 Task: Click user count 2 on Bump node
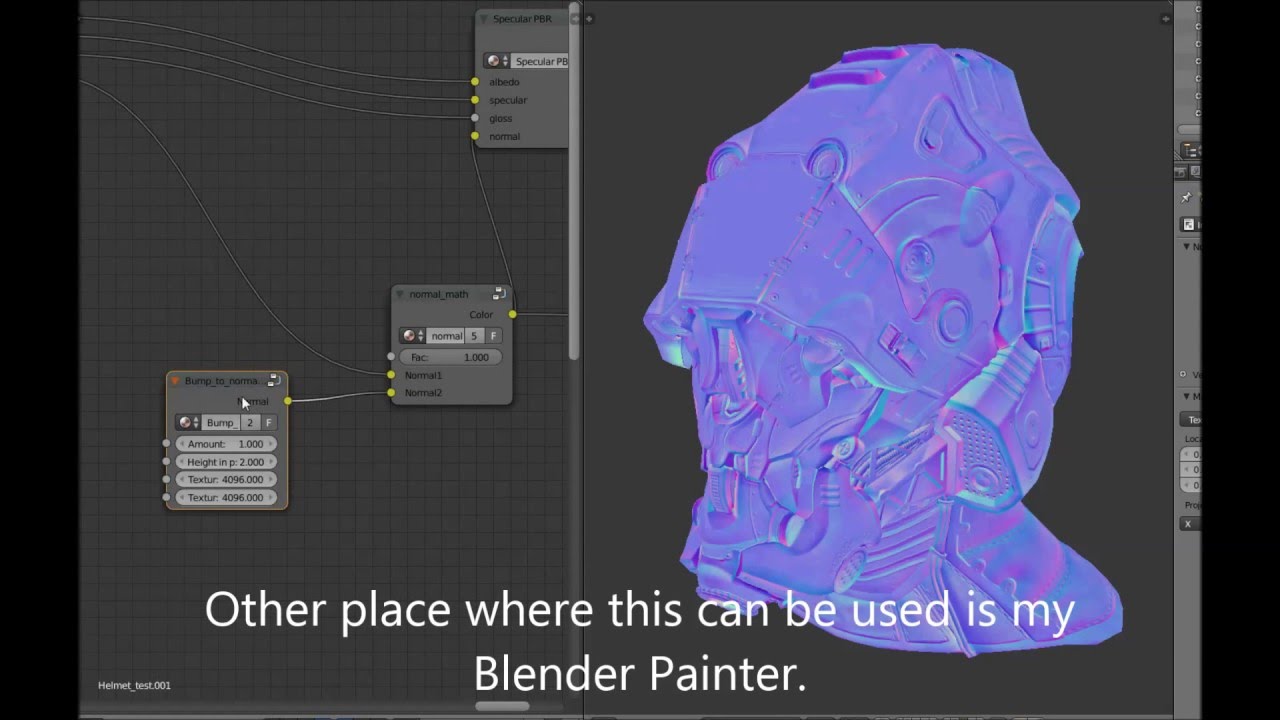click(x=250, y=423)
